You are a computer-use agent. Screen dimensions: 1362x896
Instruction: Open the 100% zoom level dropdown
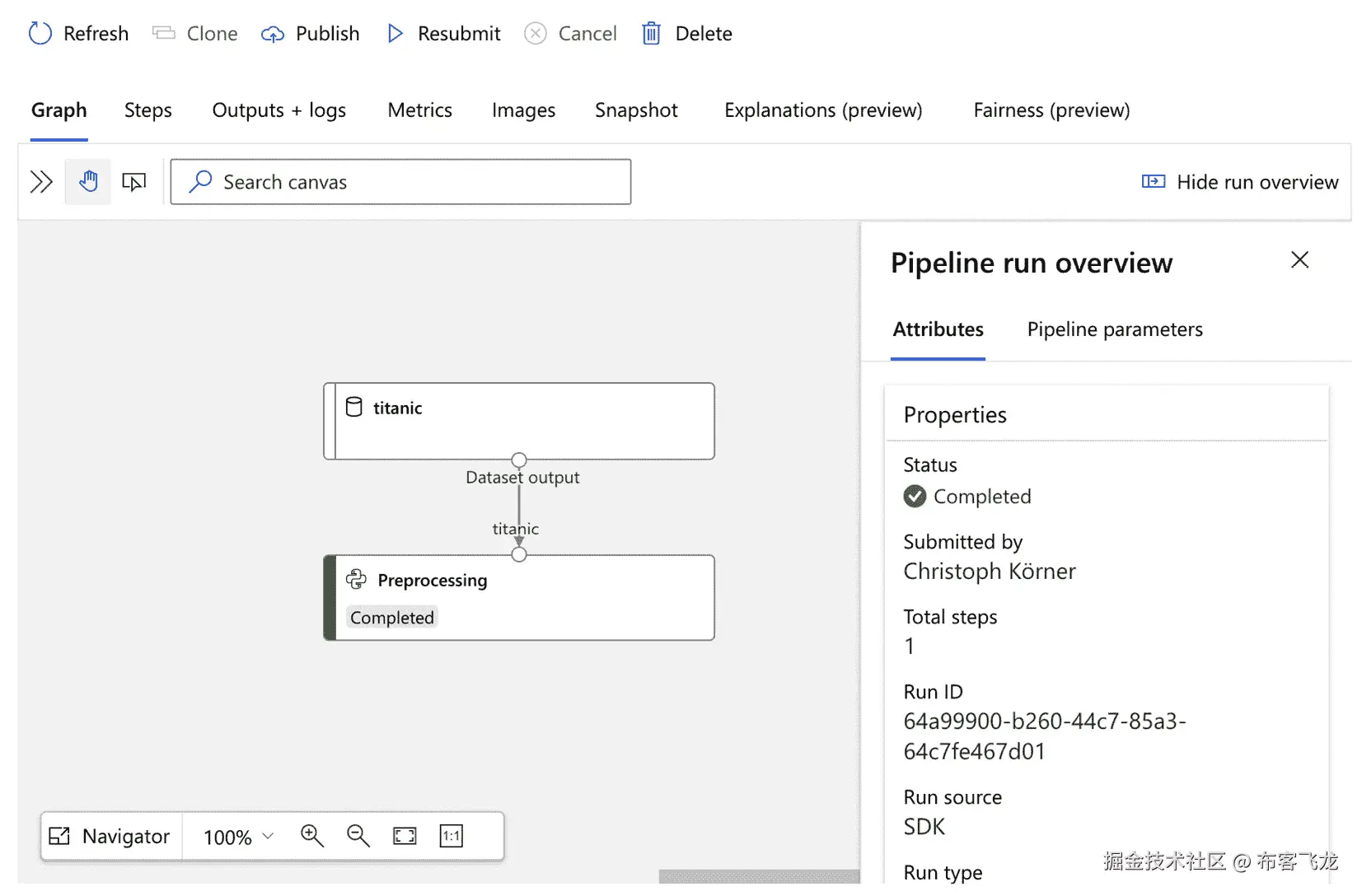coord(238,837)
